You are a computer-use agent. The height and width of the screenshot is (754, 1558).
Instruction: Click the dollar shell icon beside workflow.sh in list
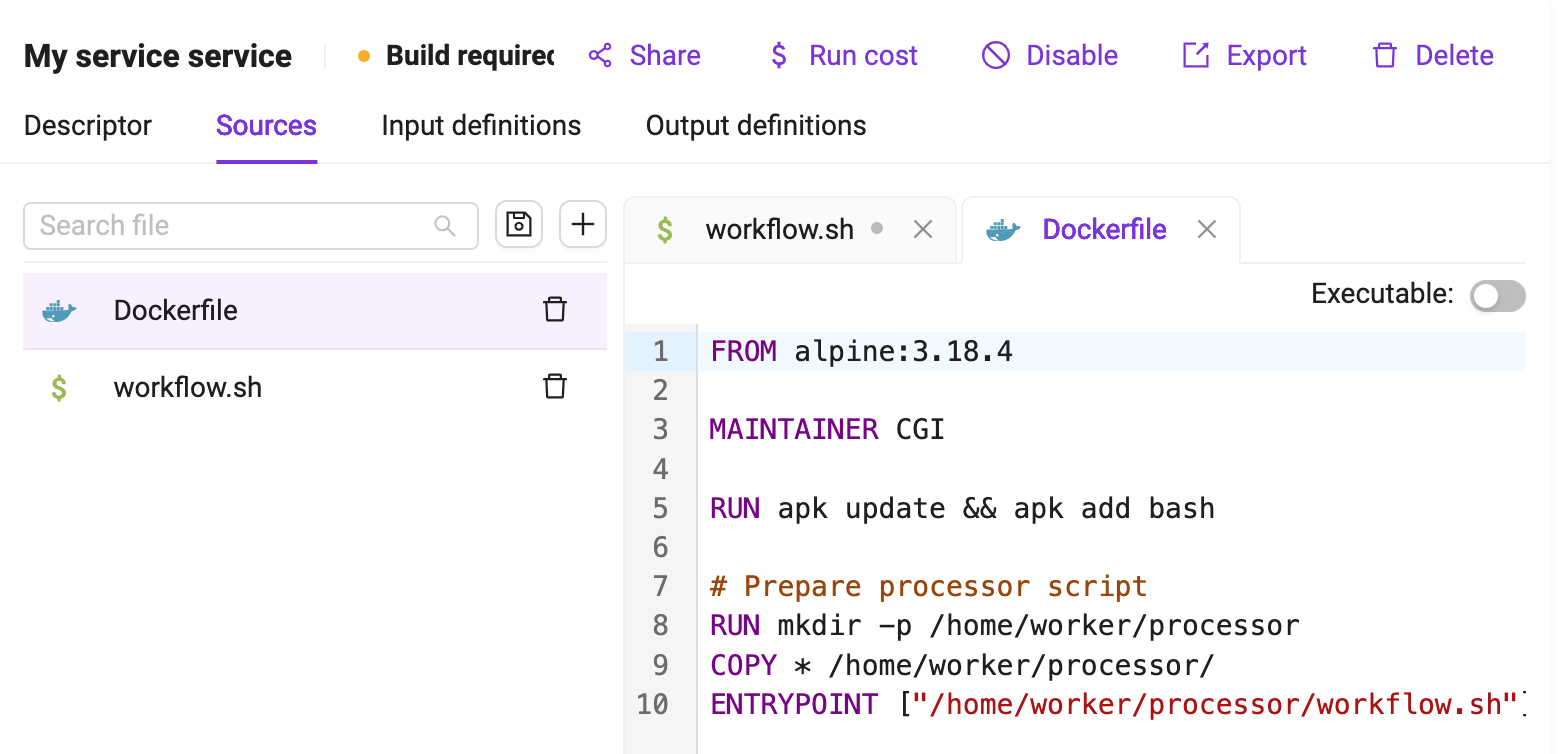(x=59, y=388)
